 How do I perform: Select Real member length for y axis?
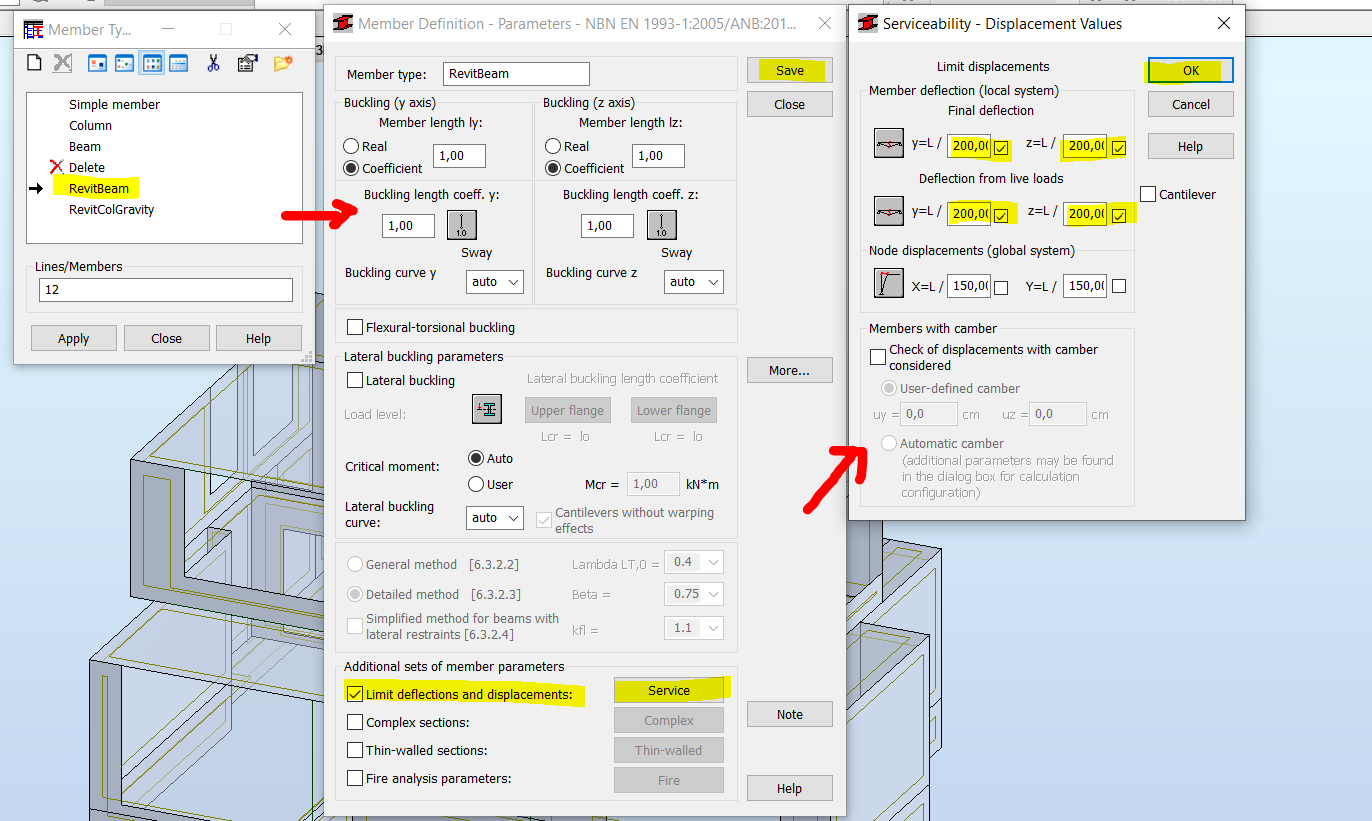351,146
